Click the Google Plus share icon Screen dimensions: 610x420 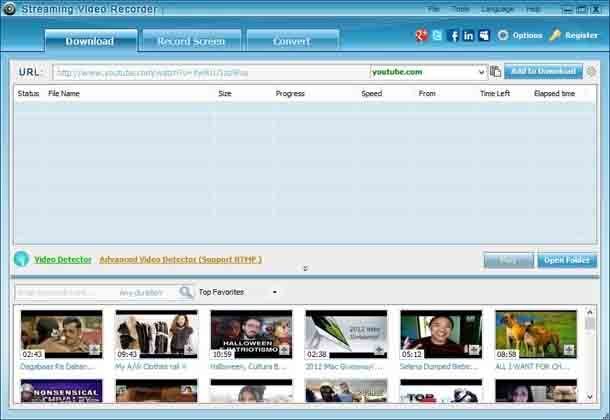point(421,36)
